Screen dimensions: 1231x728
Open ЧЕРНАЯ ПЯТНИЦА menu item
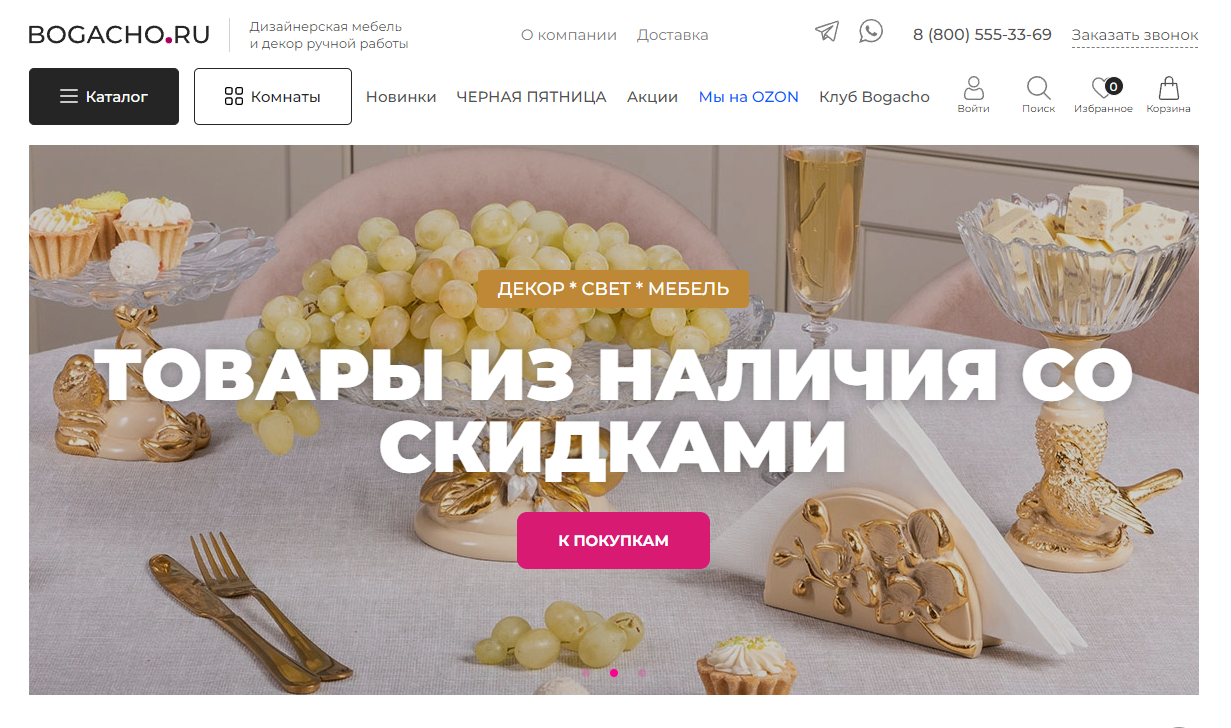(x=531, y=97)
